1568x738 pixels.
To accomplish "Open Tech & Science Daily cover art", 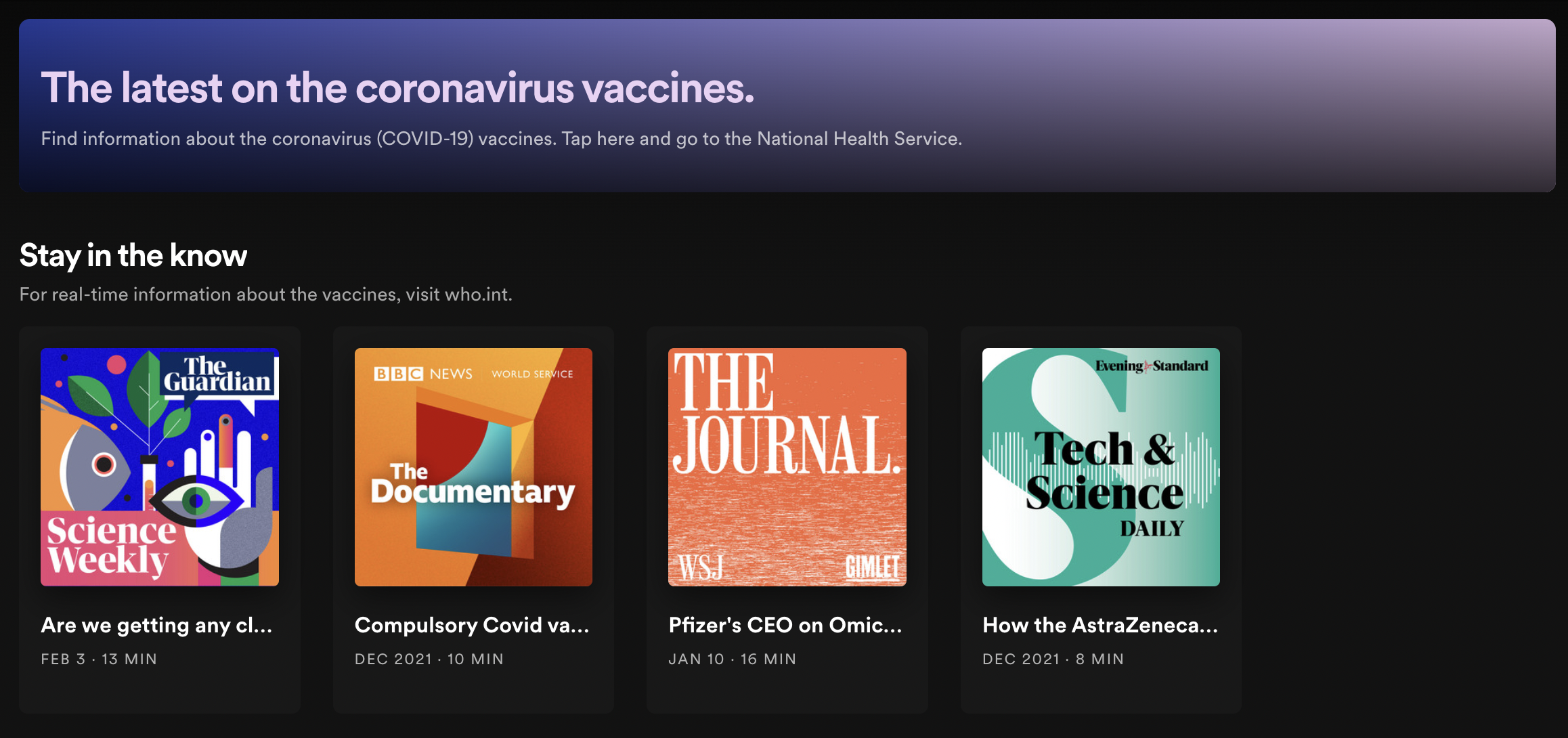I will click(x=1101, y=467).
